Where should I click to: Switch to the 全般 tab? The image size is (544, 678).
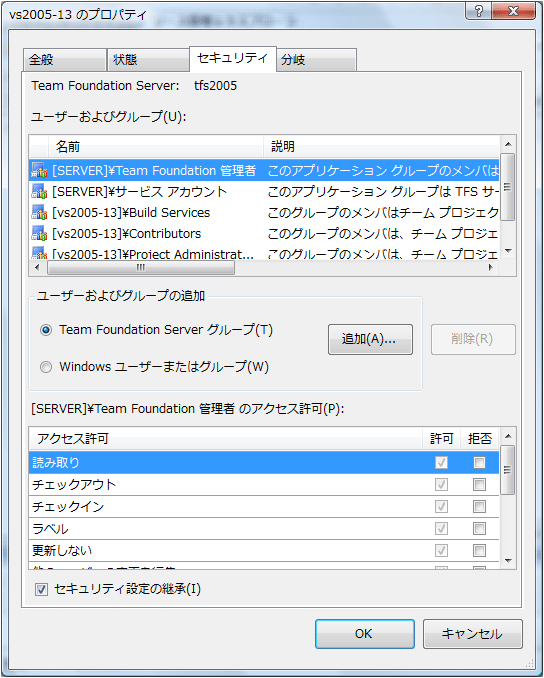pos(64,60)
